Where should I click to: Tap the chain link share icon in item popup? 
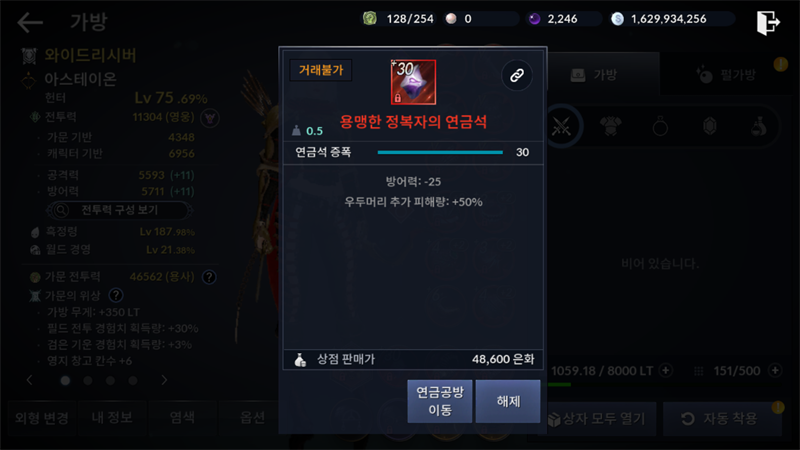pos(517,76)
